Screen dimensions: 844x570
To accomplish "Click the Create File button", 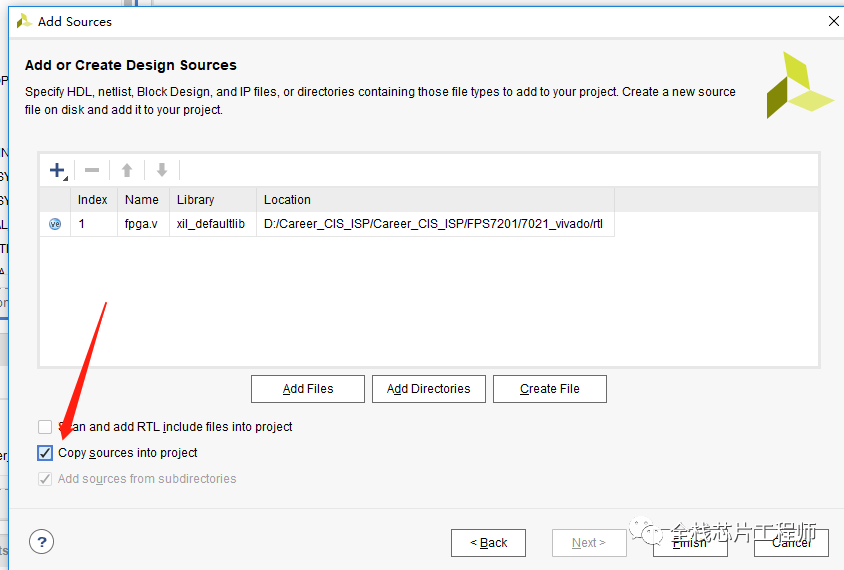I will (x=550, y=389).
